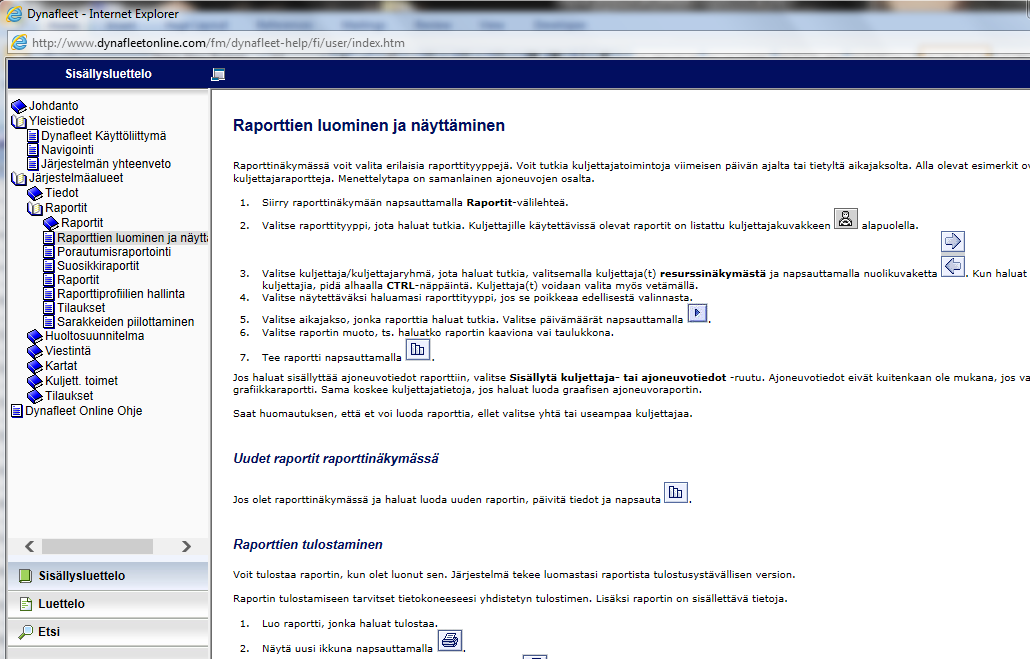Click the Sarakkeiden piilottaminen page icon
1030x659 pixels.
49,322
